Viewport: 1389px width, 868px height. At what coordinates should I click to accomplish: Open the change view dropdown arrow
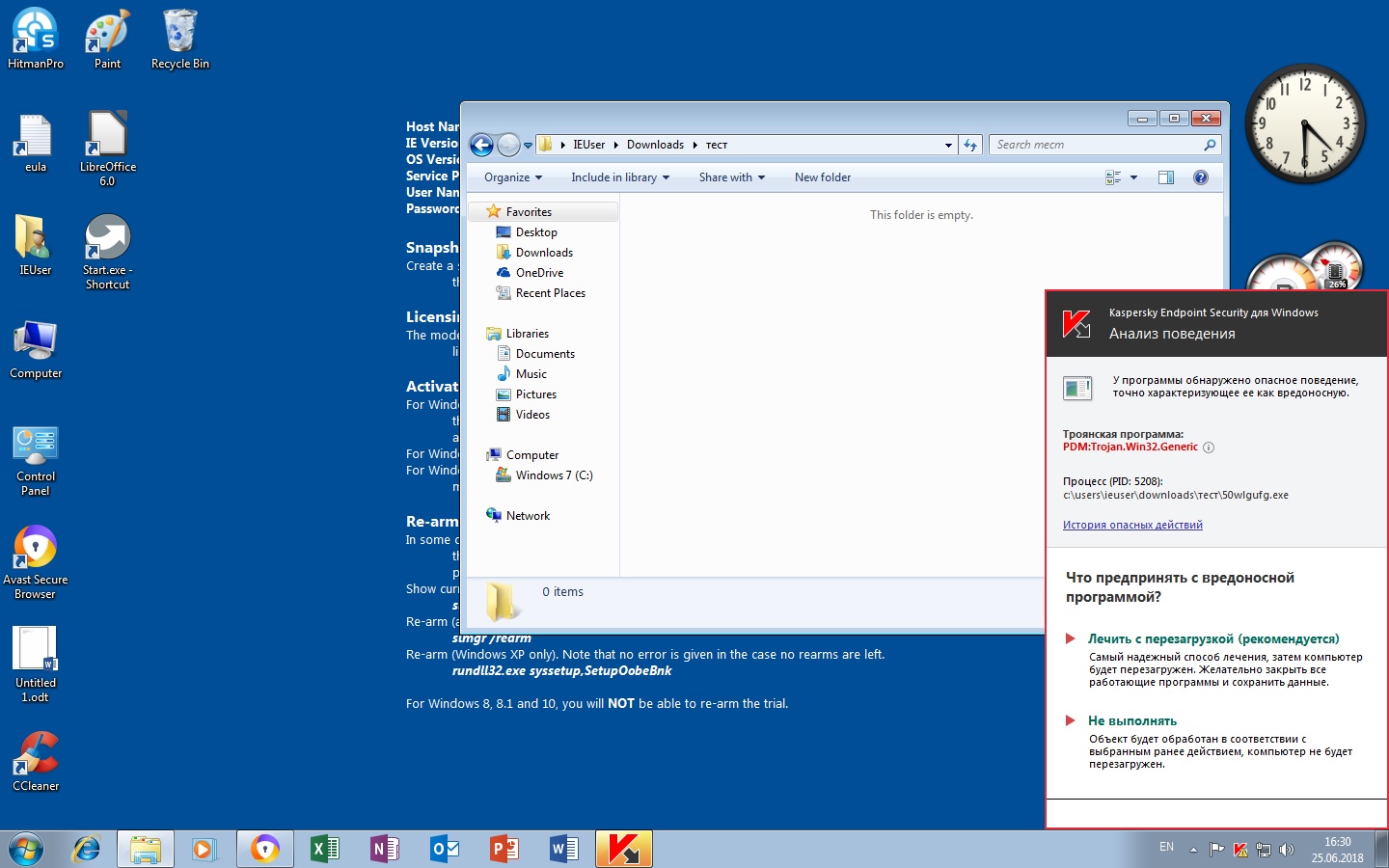1133,177
